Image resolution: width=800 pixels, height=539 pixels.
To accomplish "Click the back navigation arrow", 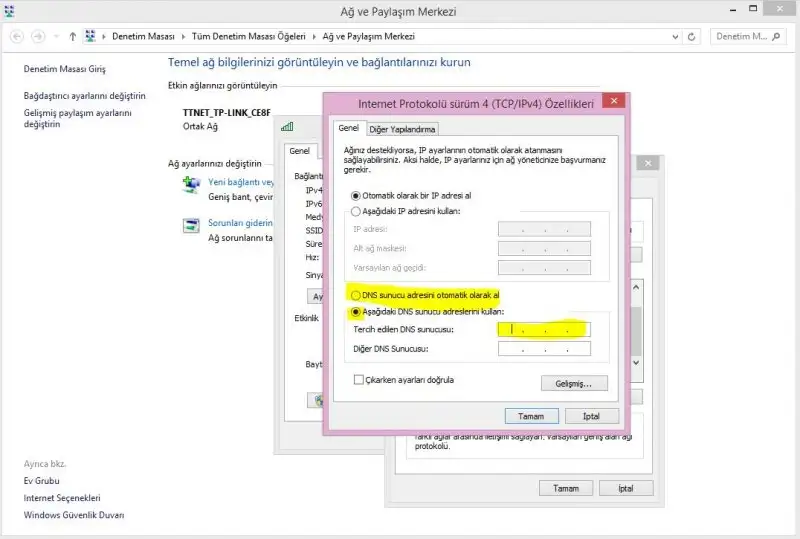I will pyautogui.click(x=17, y=36).
